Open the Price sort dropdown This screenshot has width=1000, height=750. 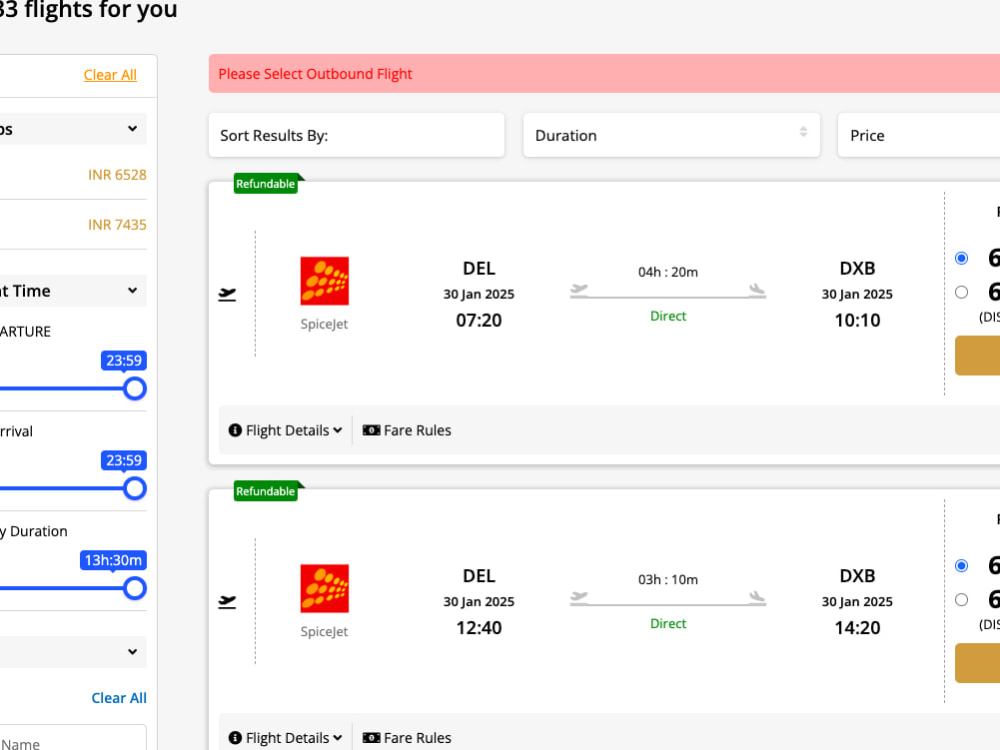coord(918,135)
